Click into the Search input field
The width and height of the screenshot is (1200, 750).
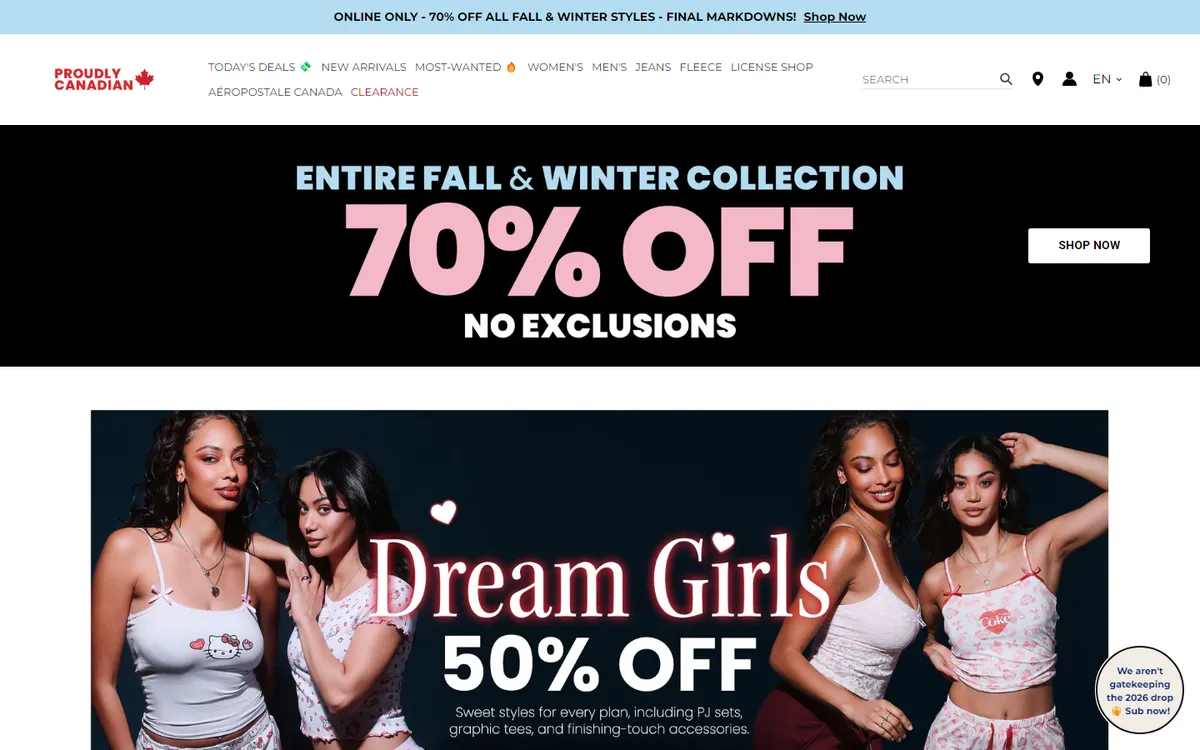pyautogui.click(x=929, y=79)
